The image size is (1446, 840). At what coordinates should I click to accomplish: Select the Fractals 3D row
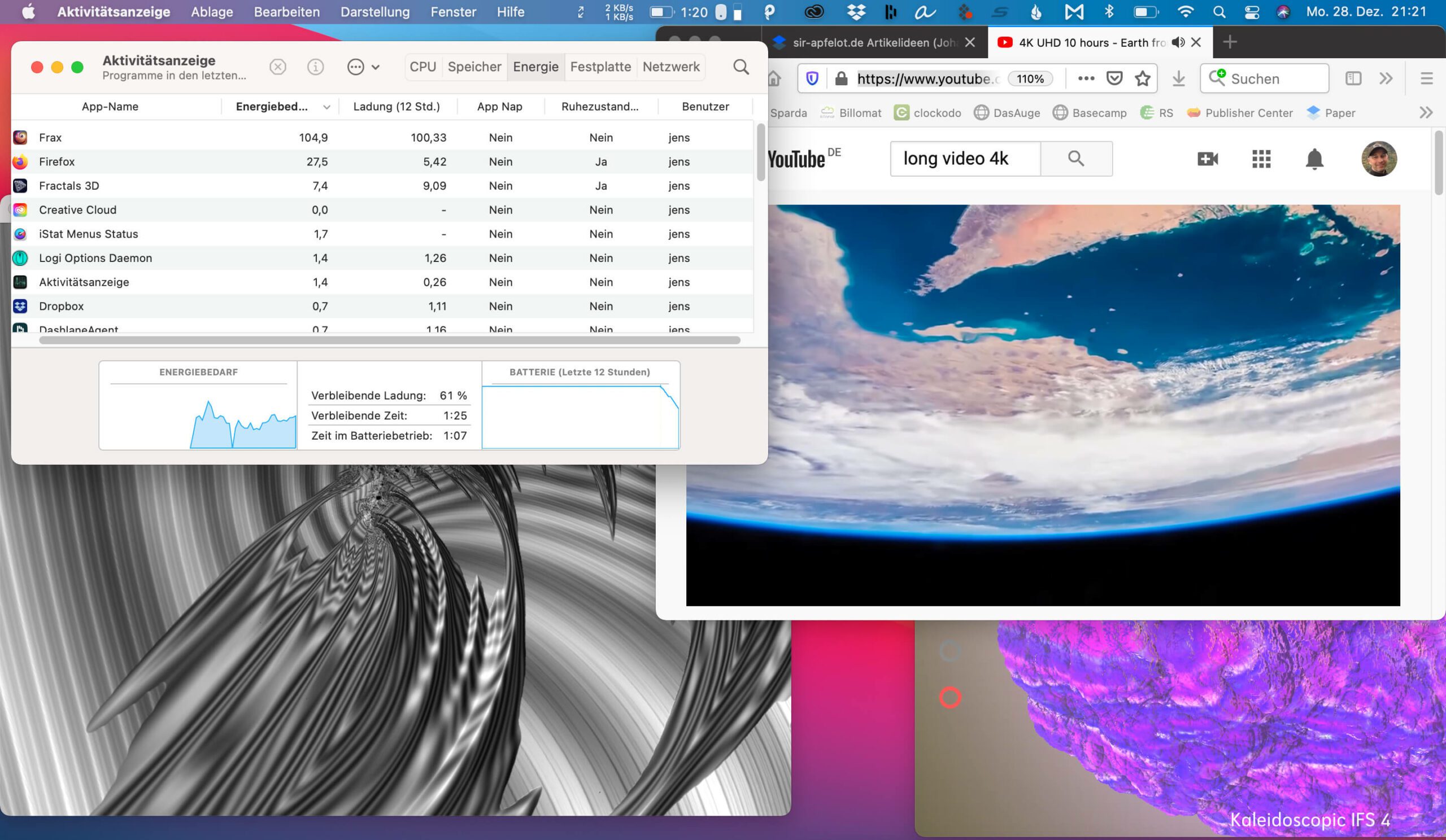382,186
